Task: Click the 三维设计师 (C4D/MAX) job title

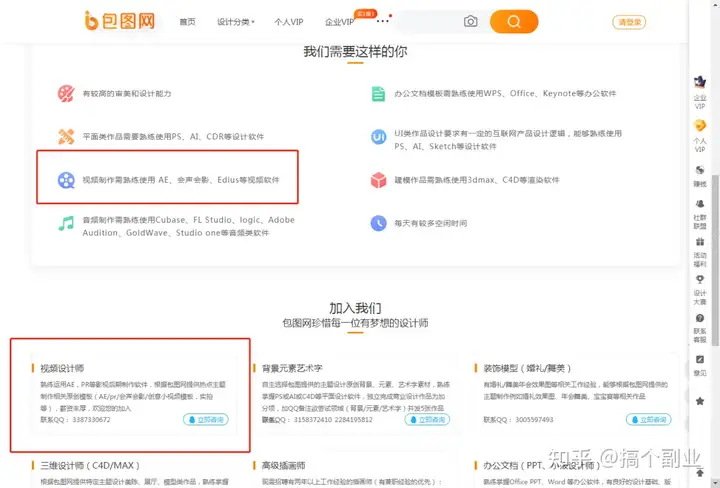Action: pyautogui.click(x=90, y=466)
